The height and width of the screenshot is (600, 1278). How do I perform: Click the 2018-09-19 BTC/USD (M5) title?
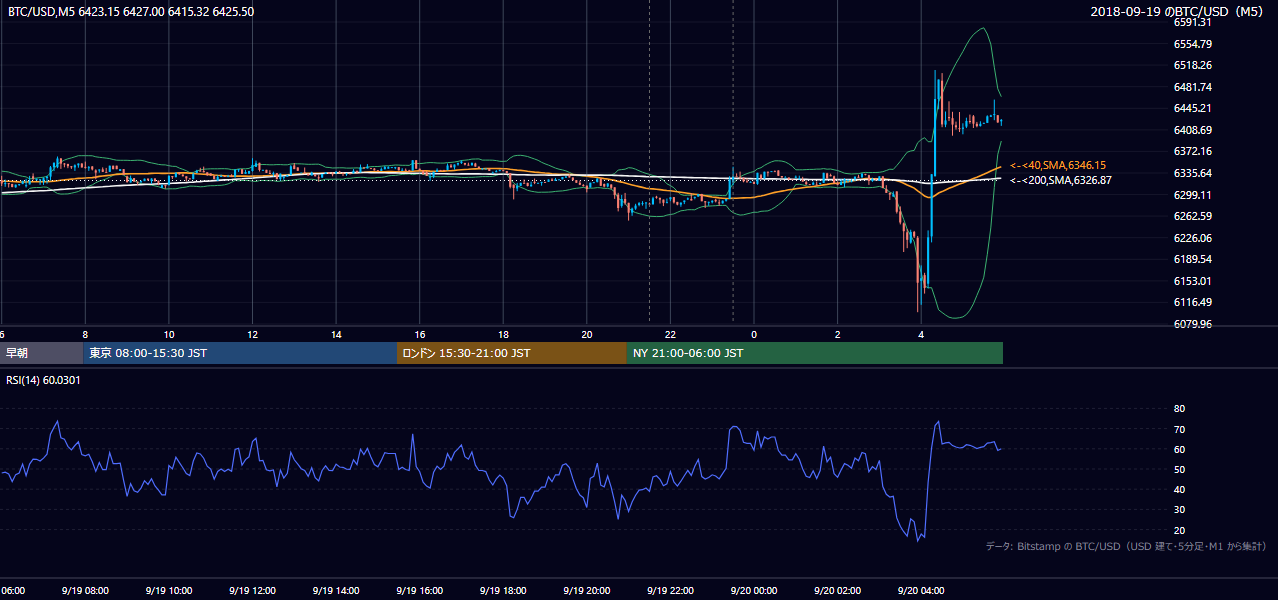click(1179, 12)
